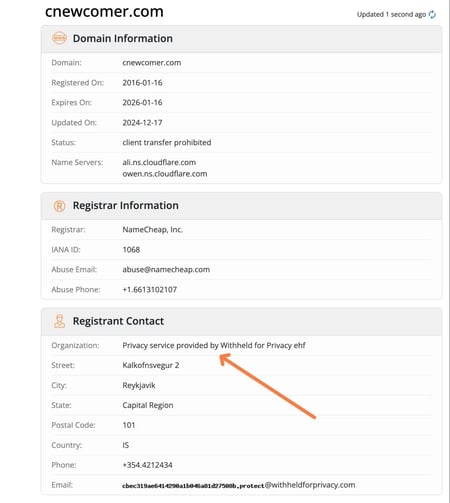Click the 'Registered On:' label

(x=78, y=83)
